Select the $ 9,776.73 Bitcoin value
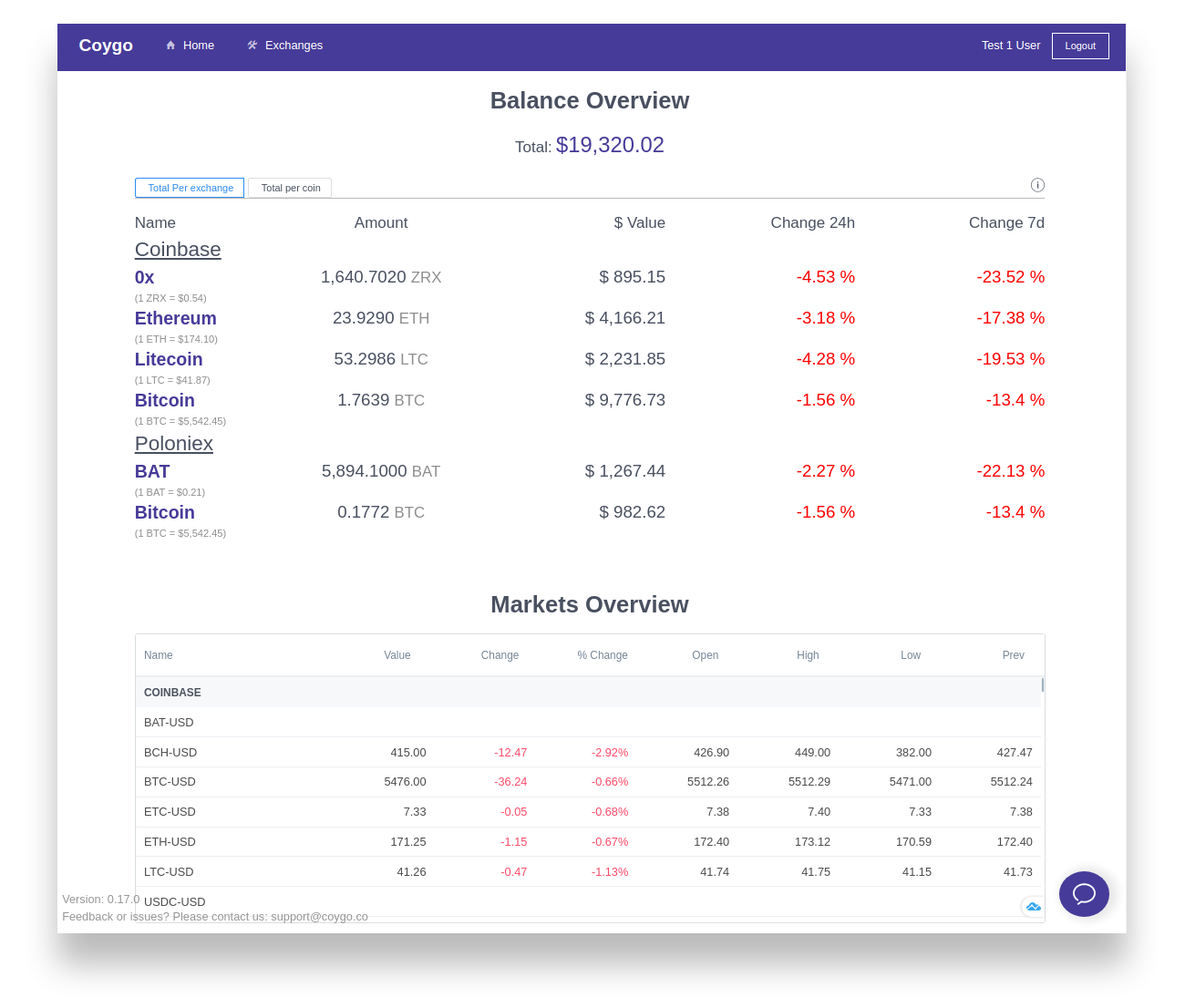The image size is (1185, 1008). click(x=625, y=400)
